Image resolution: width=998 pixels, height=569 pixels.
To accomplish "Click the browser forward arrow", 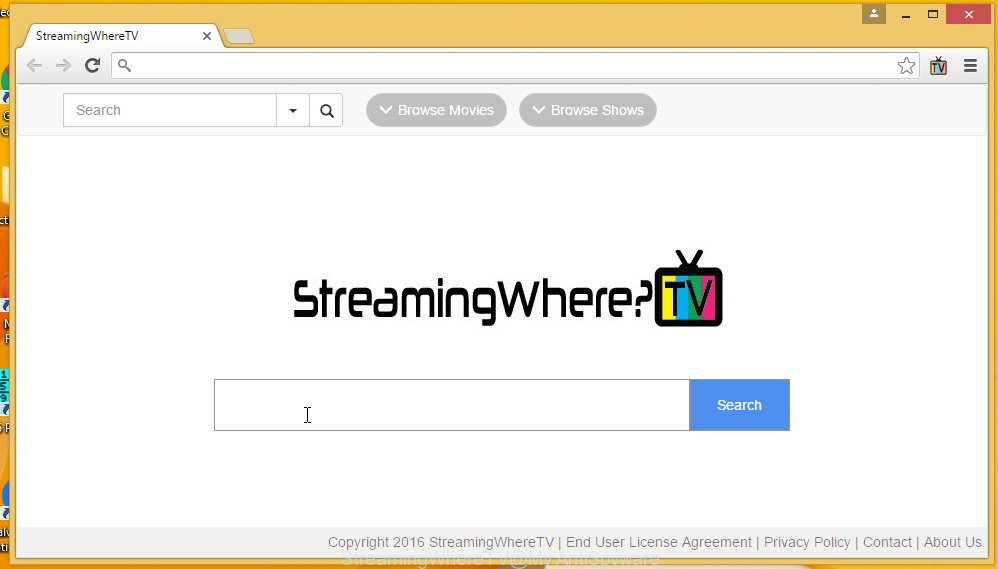I will click(63, 66).
